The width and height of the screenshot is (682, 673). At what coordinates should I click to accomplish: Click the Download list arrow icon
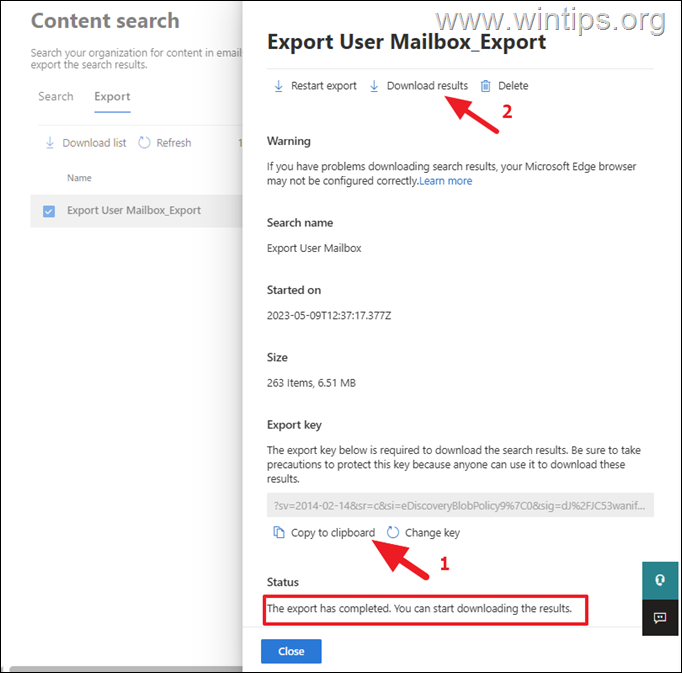[50, 143]
